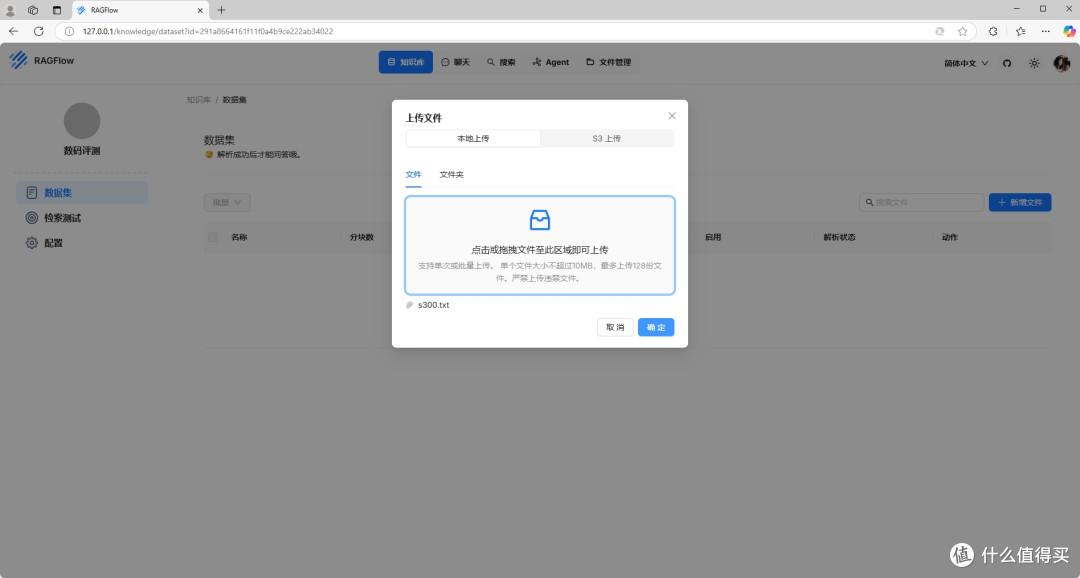Close the upload file dialog with X
The image size is (1080, 578).
pyautogui.click(x=672, y=116)
